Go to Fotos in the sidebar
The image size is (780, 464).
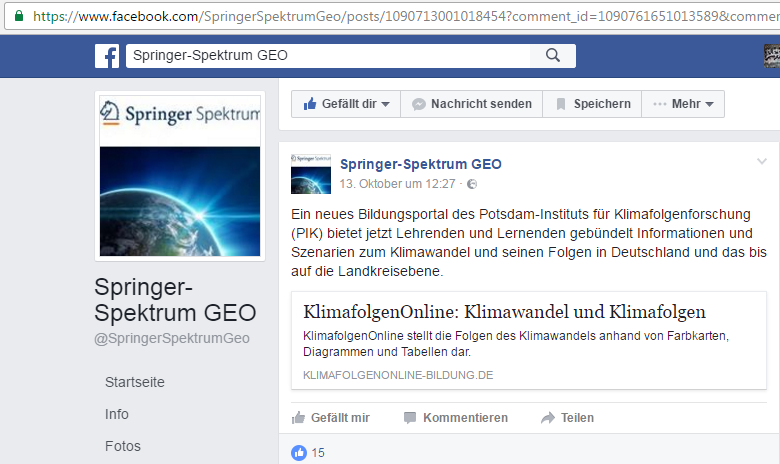pos(123,446)
